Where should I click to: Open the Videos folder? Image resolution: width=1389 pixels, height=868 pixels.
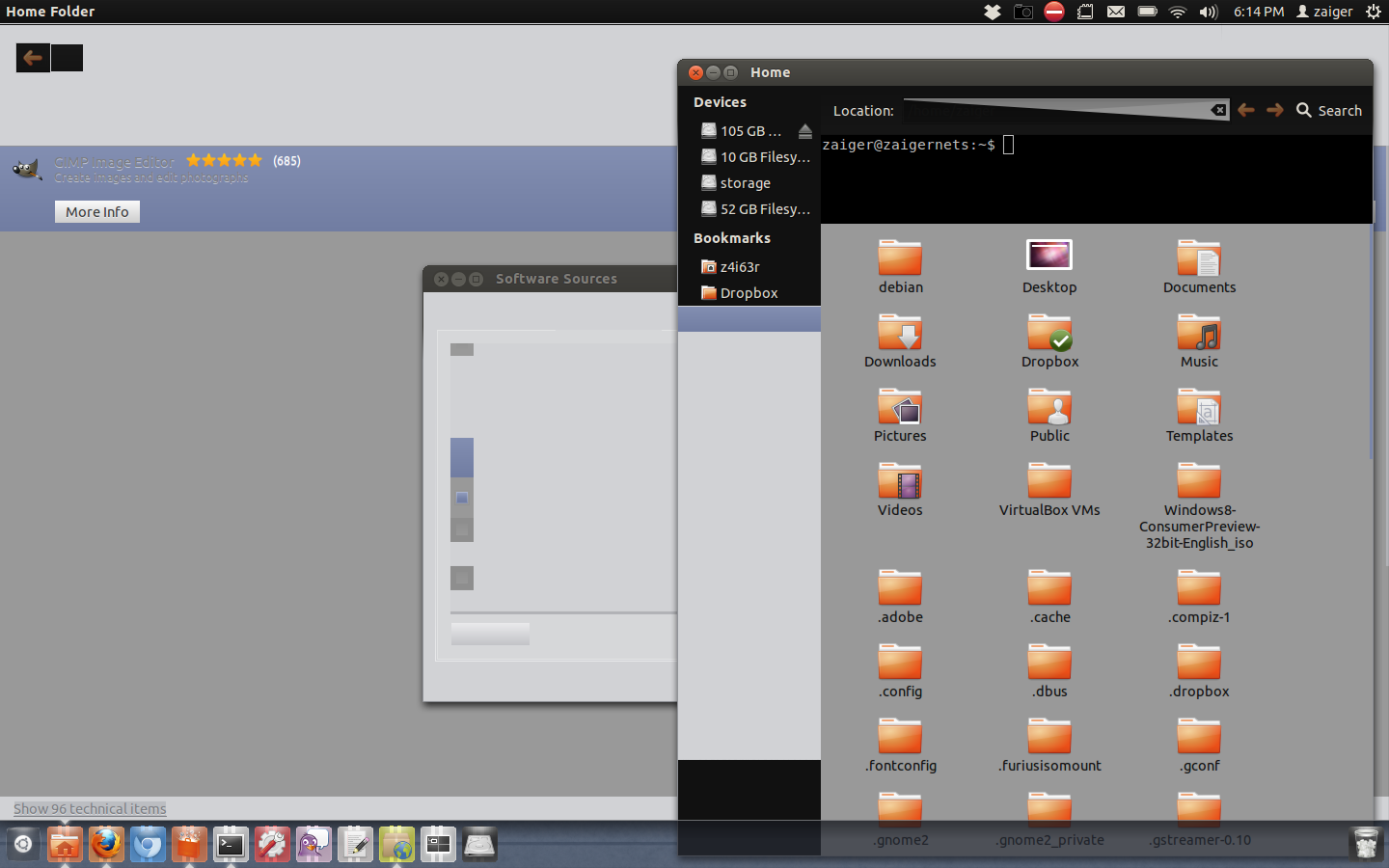tap(900, 490)
